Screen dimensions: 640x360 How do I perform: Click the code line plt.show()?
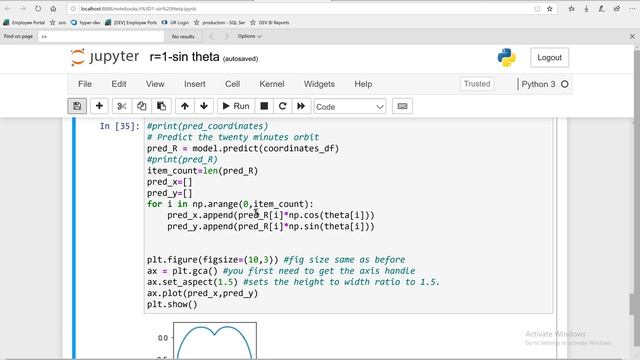click(172, 304)
